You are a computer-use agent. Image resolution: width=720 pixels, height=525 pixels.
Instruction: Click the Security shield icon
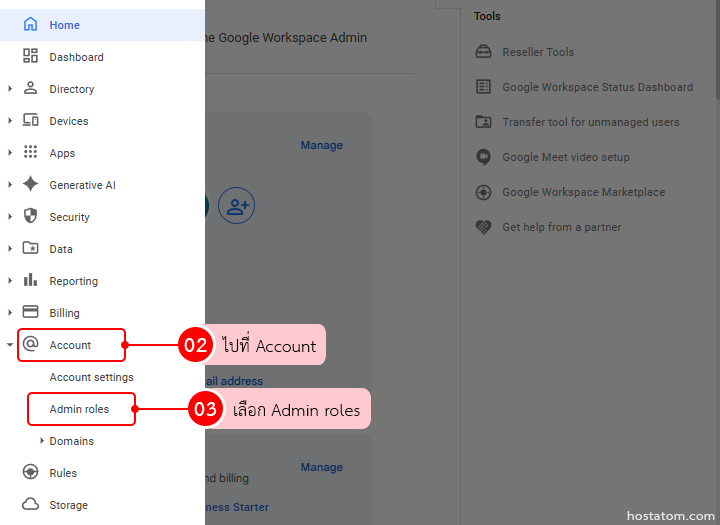pos(30,216)
